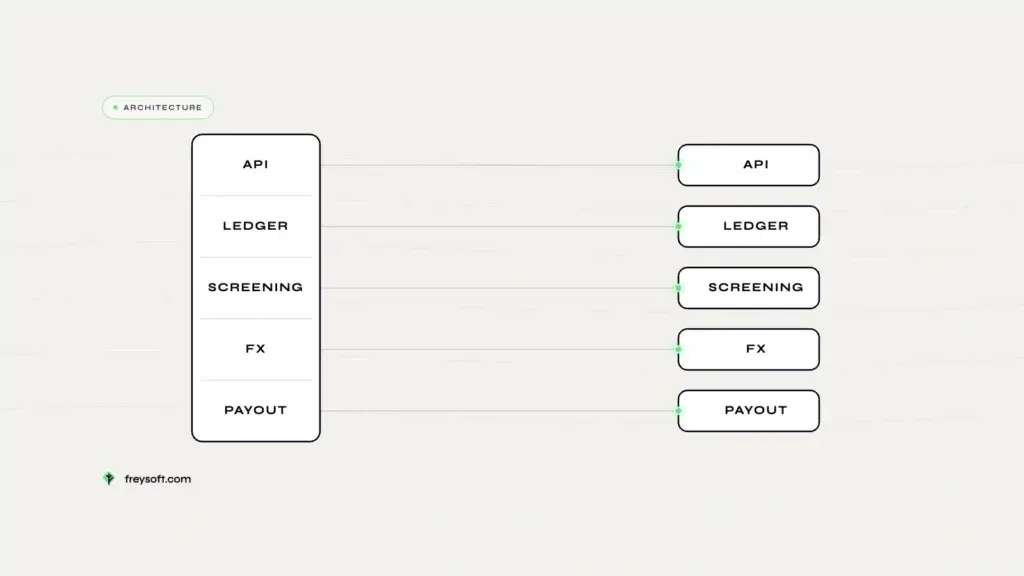Click green connector dot on right PAYOUT box
Screen dimensions: 1024x576
(679, 411)
